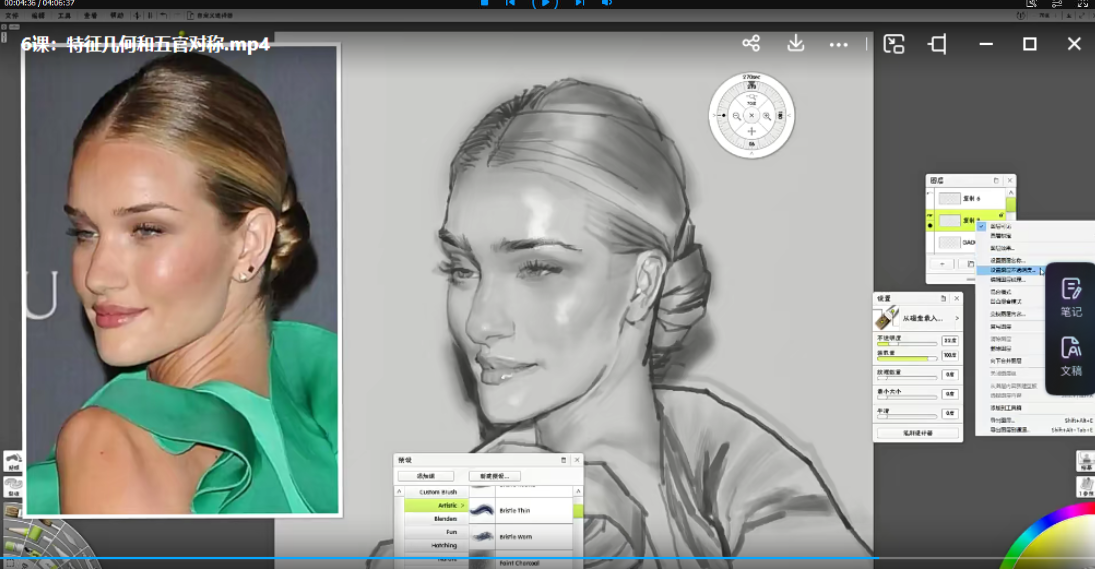Click the up arrow of layers panel scrollbar
Image resolution: width=1095 pixels, height=569 pixels.
pyautogui.click(x=1011, y=192)
